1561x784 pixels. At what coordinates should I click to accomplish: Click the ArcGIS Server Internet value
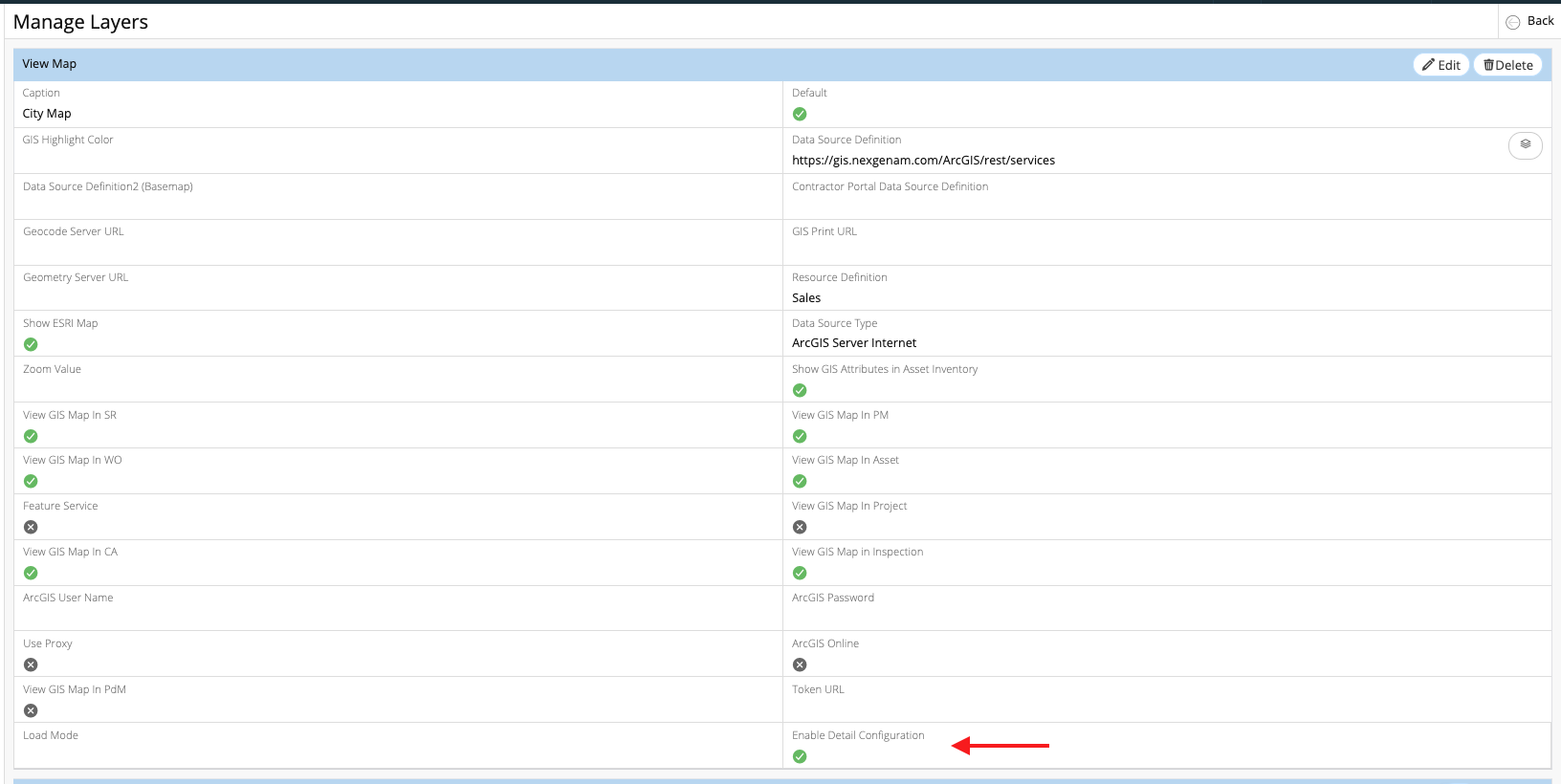854,343
